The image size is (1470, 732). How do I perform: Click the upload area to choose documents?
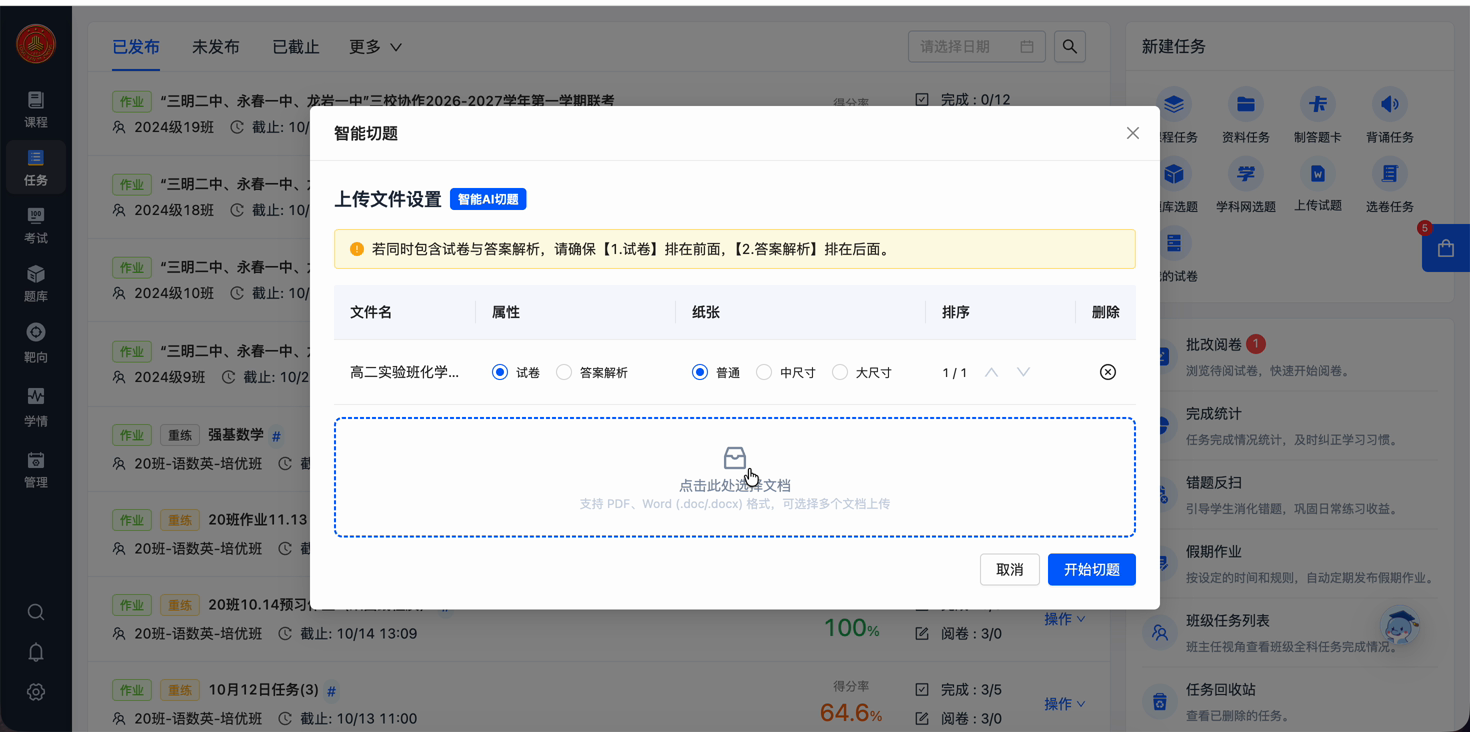point(735,477)
